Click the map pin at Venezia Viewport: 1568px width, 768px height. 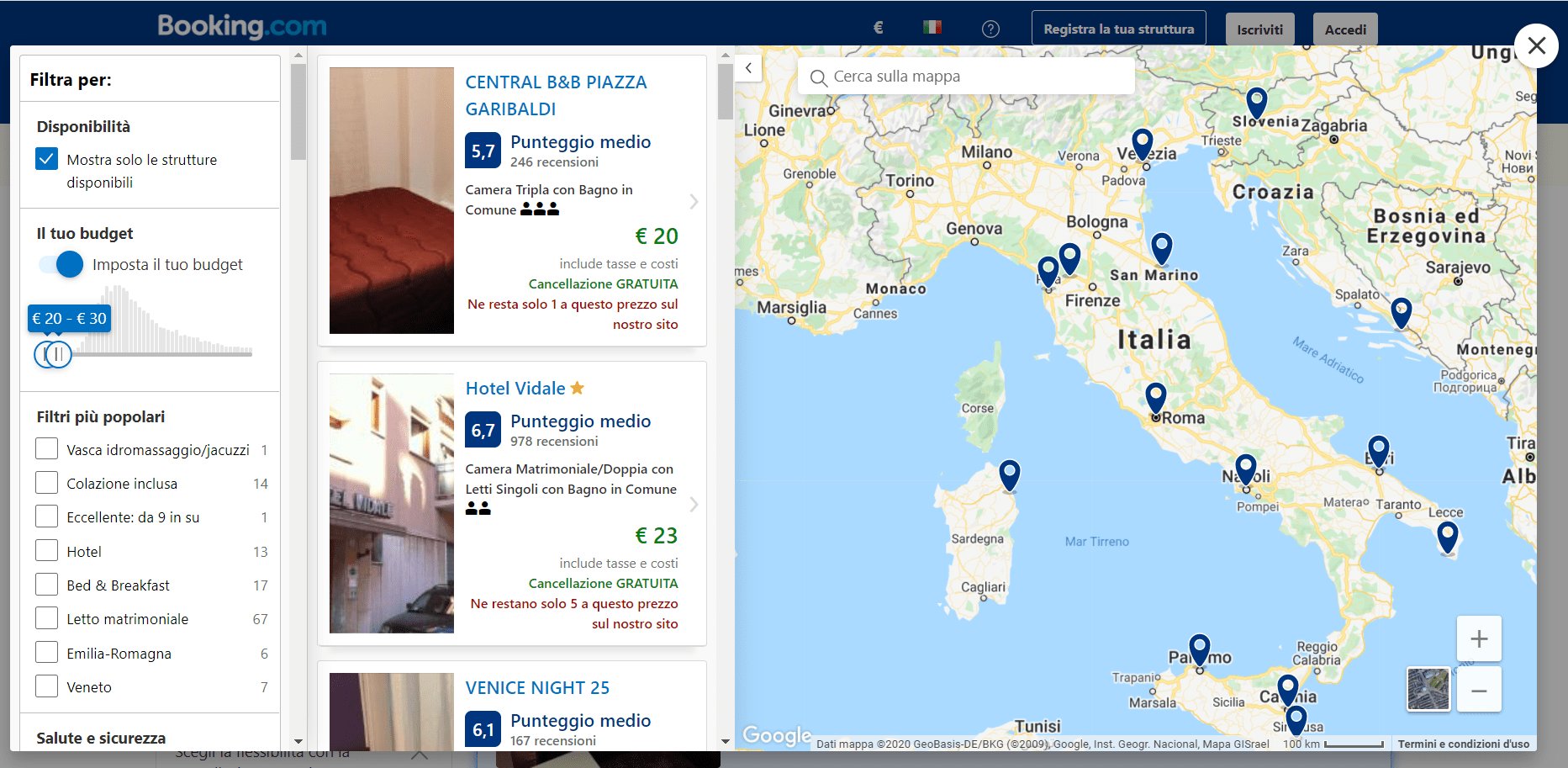tap(1142, 144)
